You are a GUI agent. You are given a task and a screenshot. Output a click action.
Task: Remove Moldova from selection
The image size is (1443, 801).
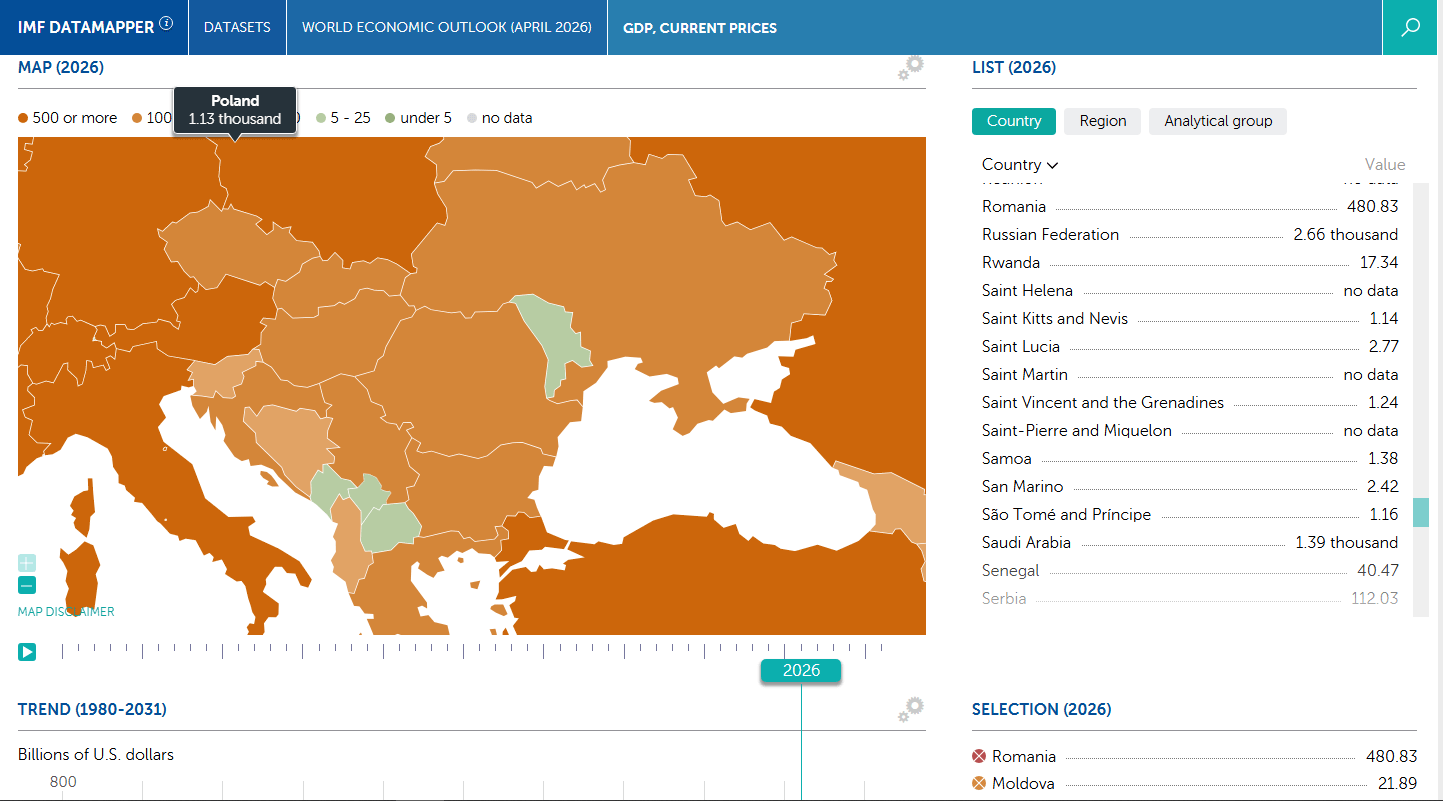click(979, 784)
